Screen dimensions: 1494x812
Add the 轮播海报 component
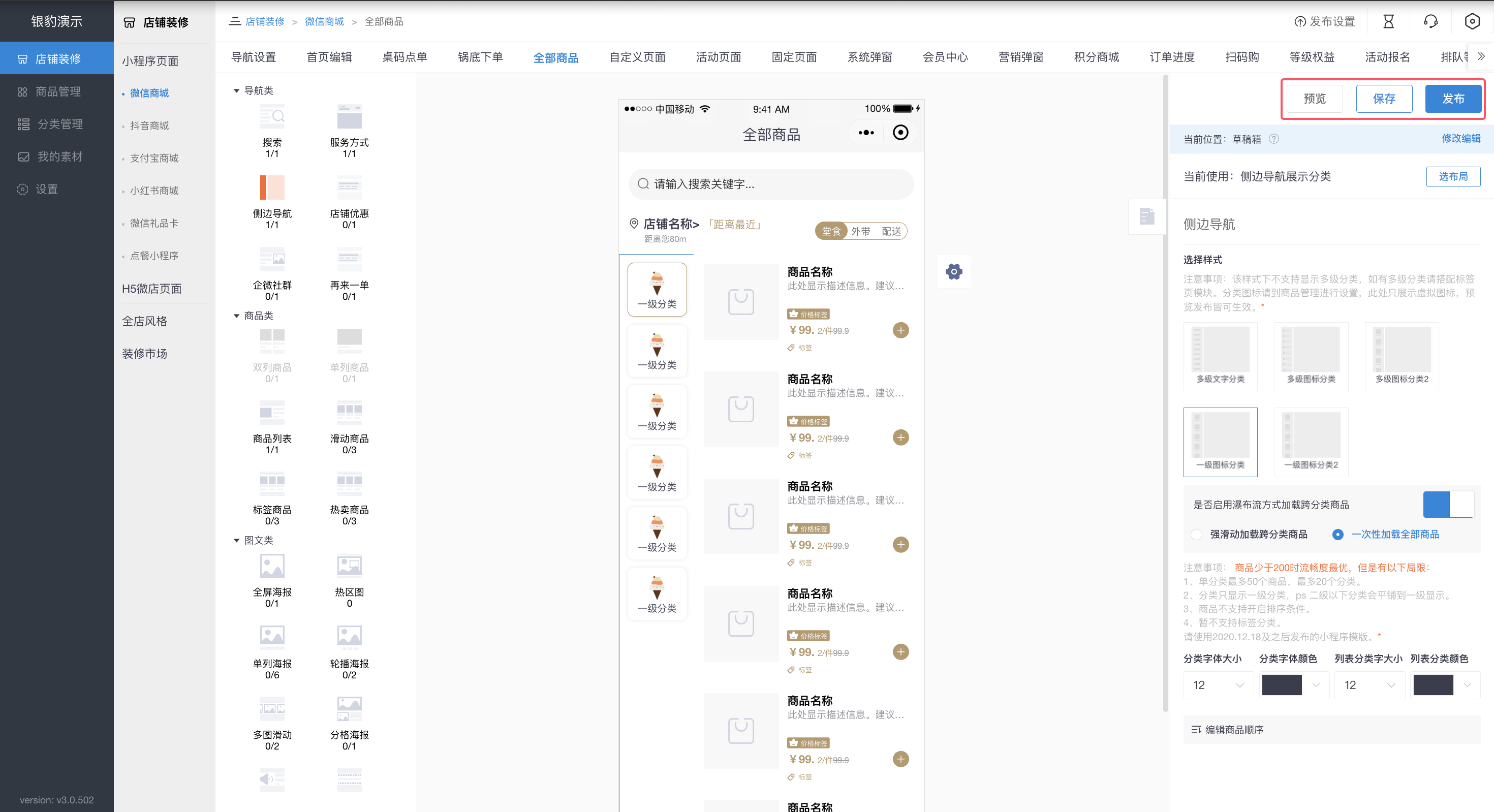[x=349, y=637]
